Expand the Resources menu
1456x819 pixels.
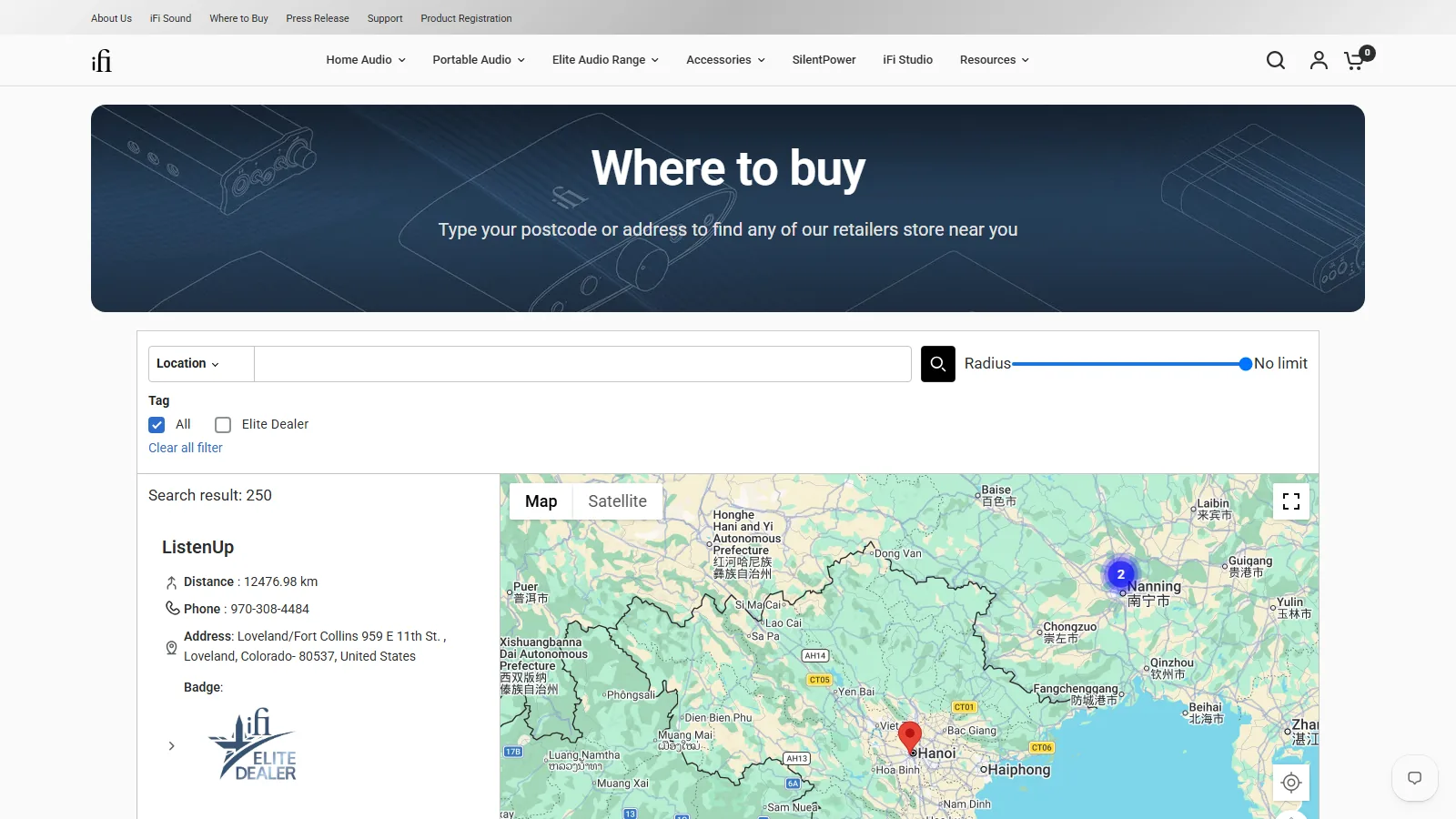point(994,60)
